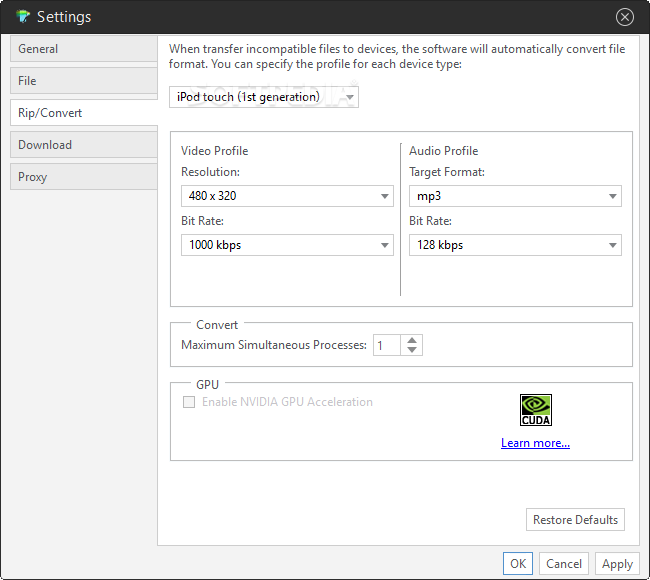The width and height of the screenshot is (650, 580).
Task: Switch to the General tab
Action: click(84, 49)
